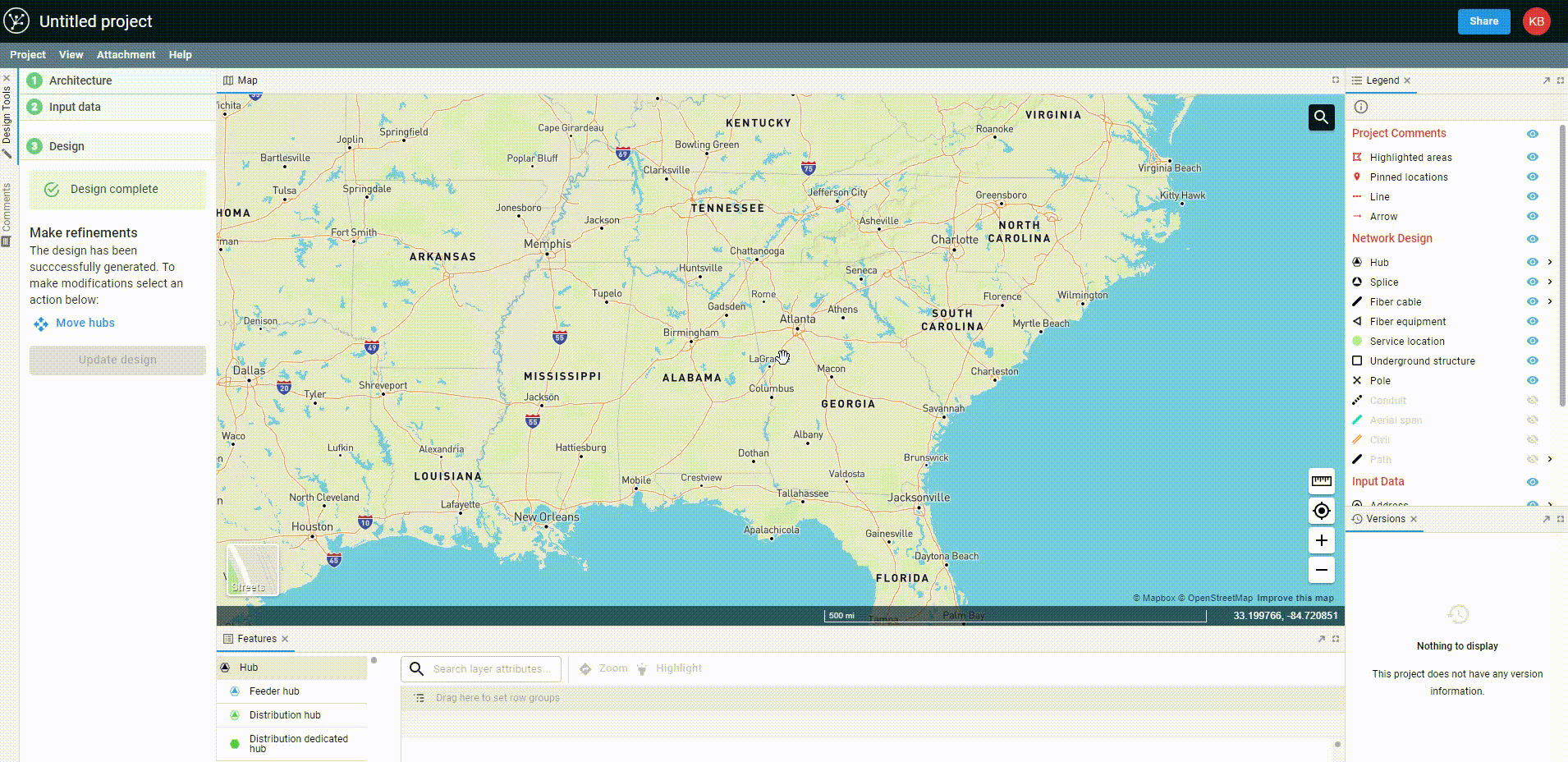The height and width of the screenshot is (762, 1568).
Task: Expand the Hub legend entry
Action: 1550,262
